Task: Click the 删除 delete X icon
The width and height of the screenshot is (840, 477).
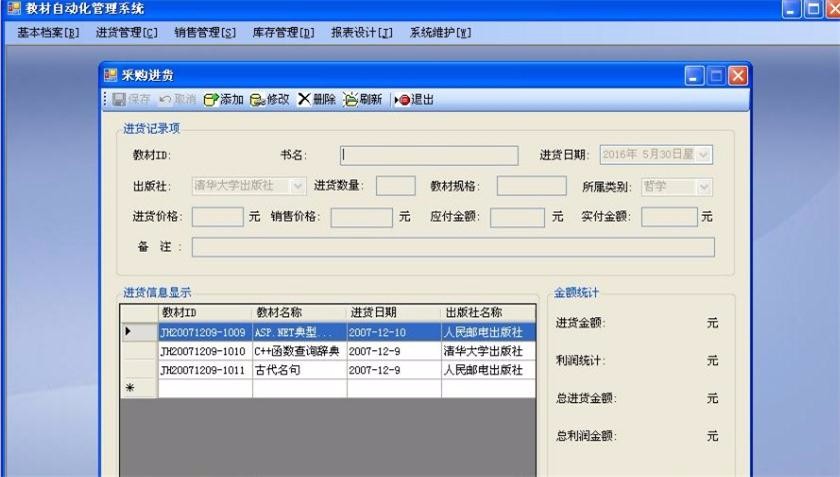Action: point(304,99)
